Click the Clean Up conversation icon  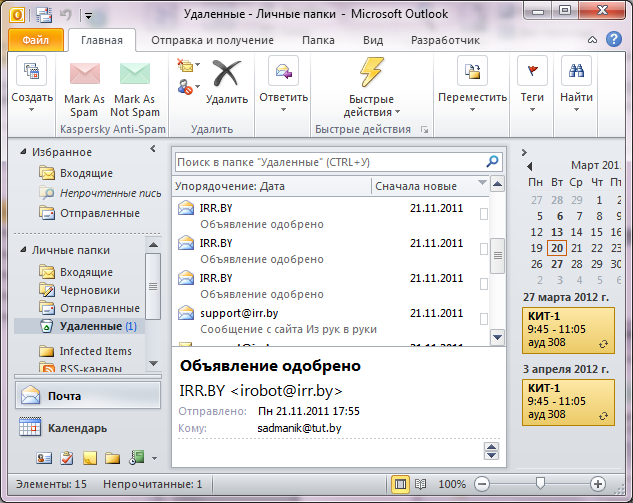pyautogui.click(x=188, y=65)
